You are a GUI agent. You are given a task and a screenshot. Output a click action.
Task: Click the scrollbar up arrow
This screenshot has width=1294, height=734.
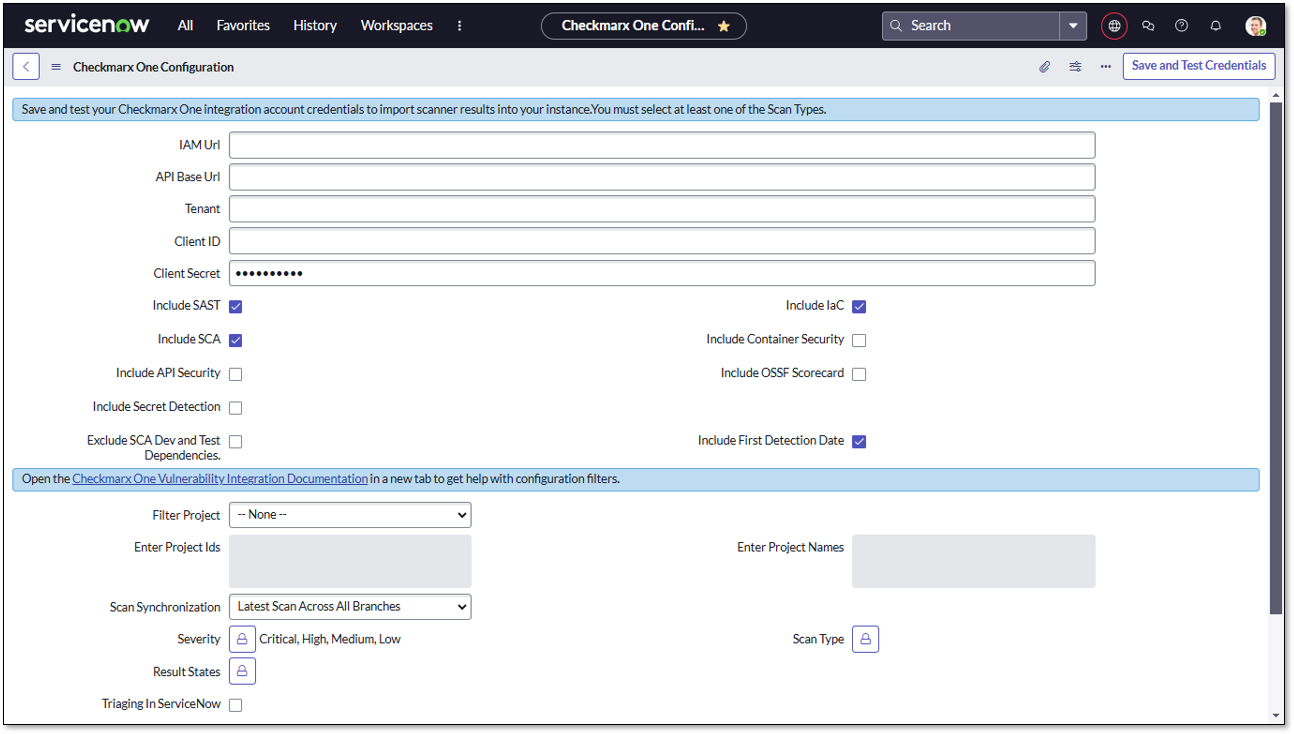coord(1276,95)
